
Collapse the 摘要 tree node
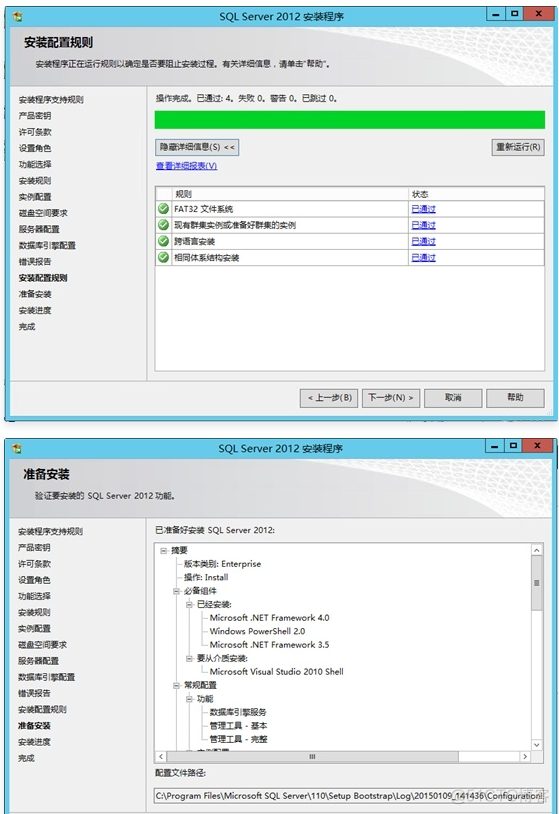[x=164, y=550]
